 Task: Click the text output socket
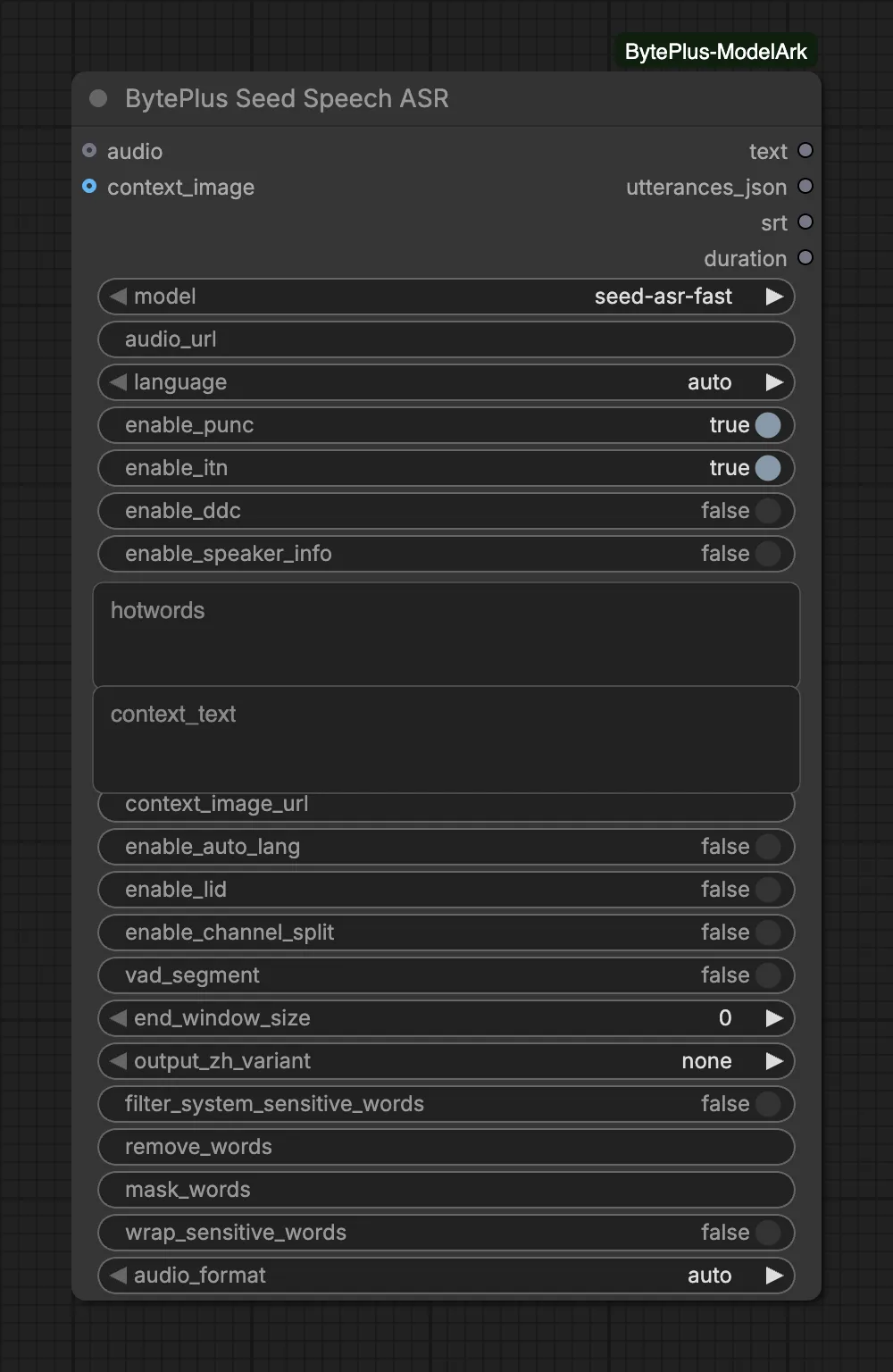pos(805,150)
